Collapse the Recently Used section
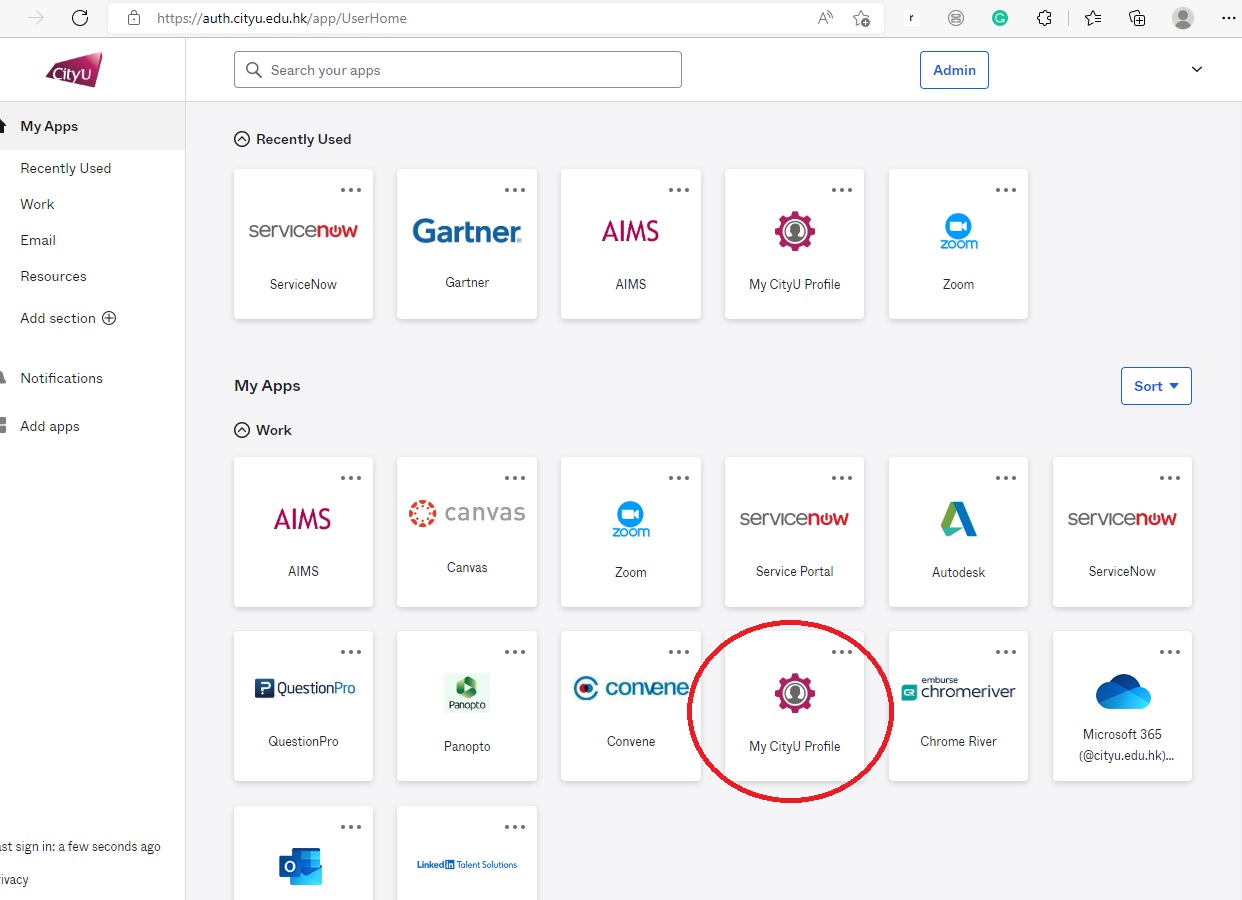The image size is (1242, 900). tap(241, 139)
